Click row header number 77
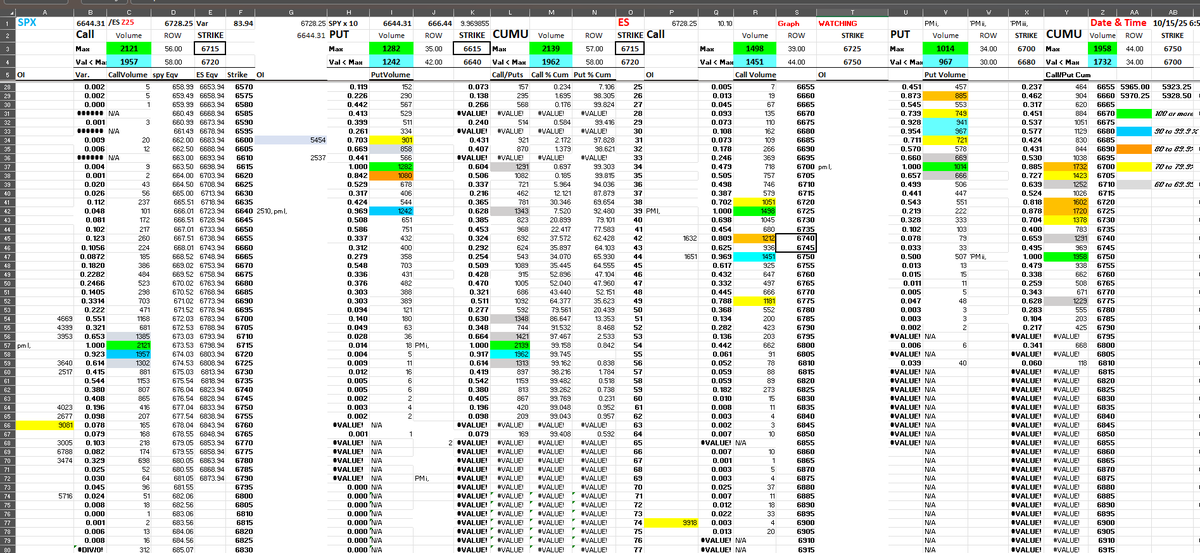This screenshot has height=553, width=1200. point(6,522)
